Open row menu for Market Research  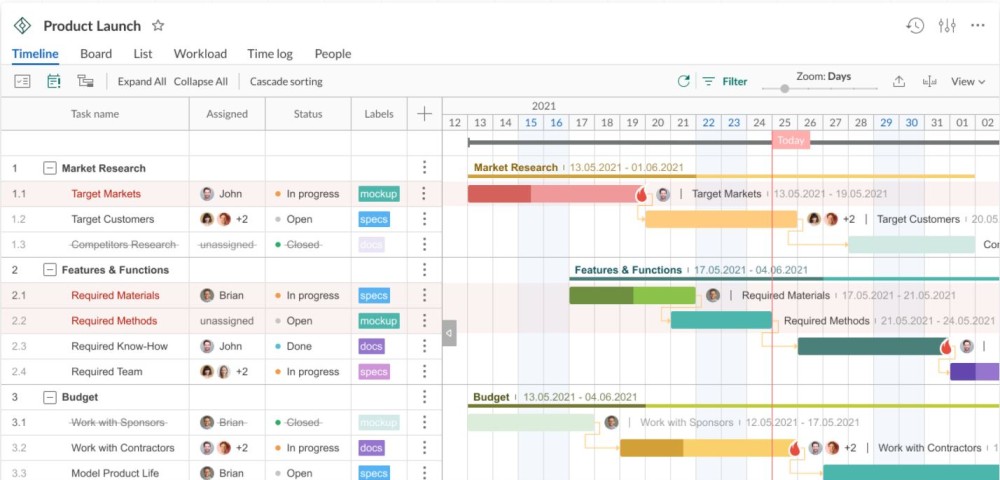tap(424, 168)
